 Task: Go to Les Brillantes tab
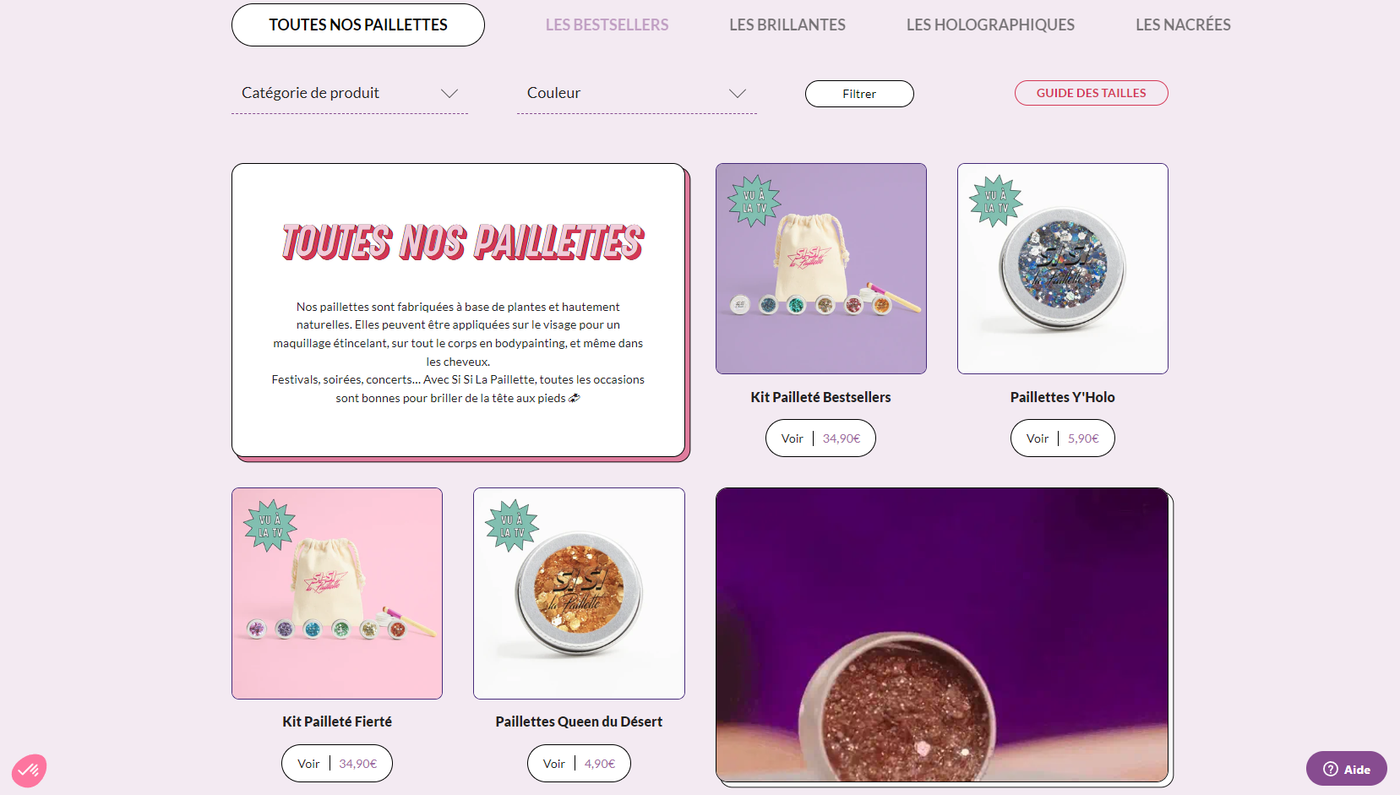click(787, 25)
